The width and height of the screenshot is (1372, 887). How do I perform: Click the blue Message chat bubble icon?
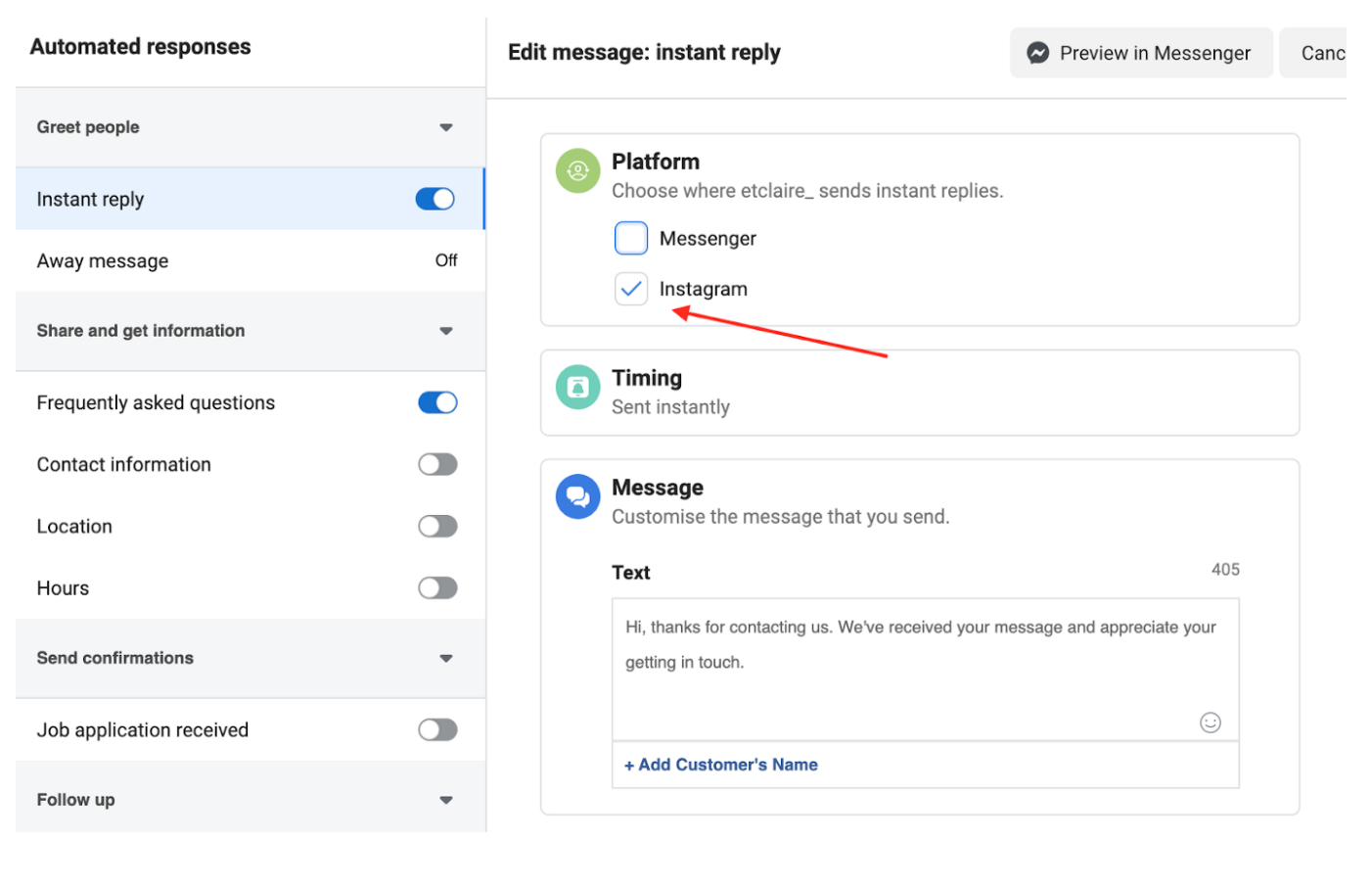click(577, 496)
